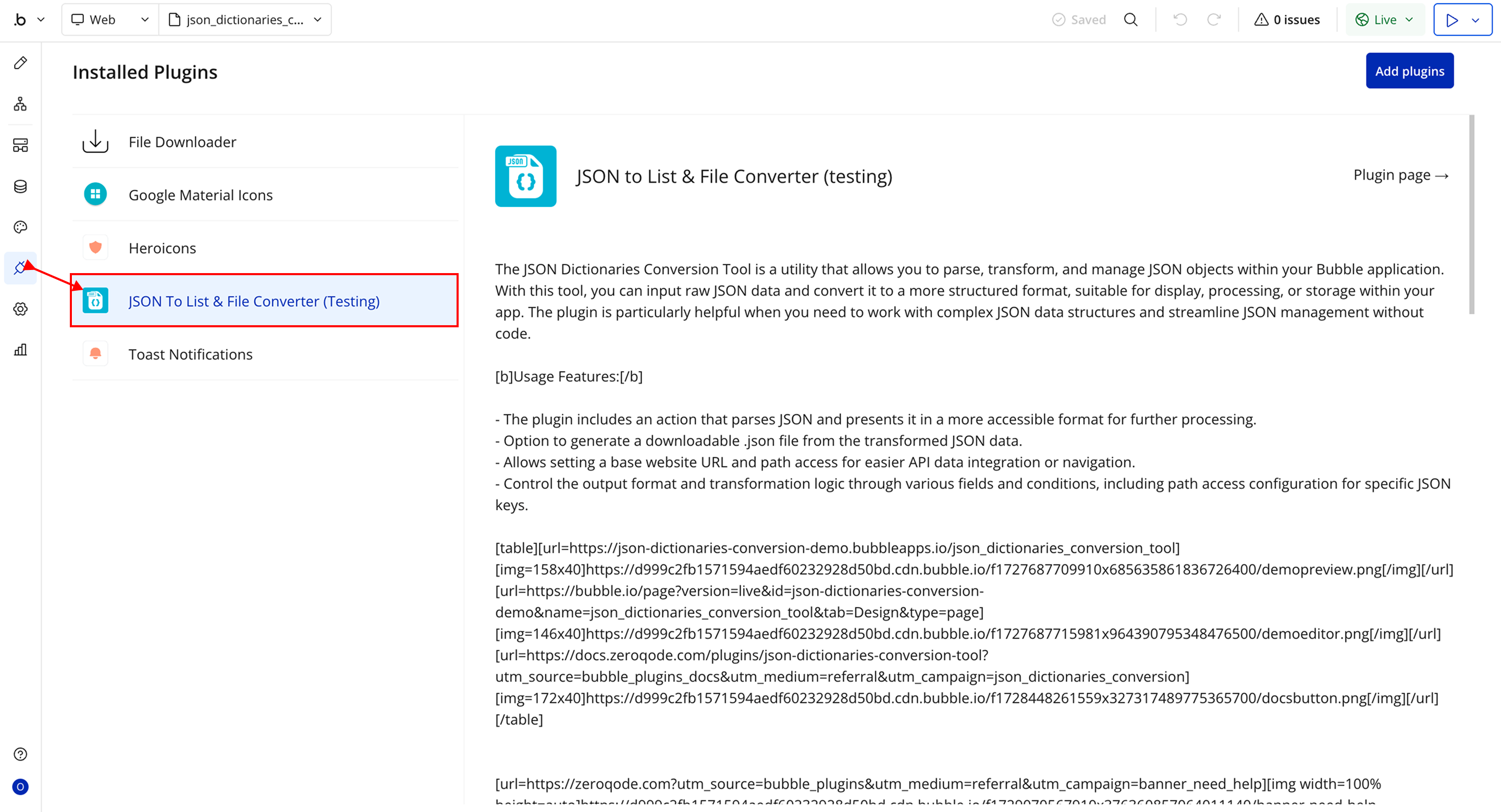Open the Data tab database icon

coord(20,187)
